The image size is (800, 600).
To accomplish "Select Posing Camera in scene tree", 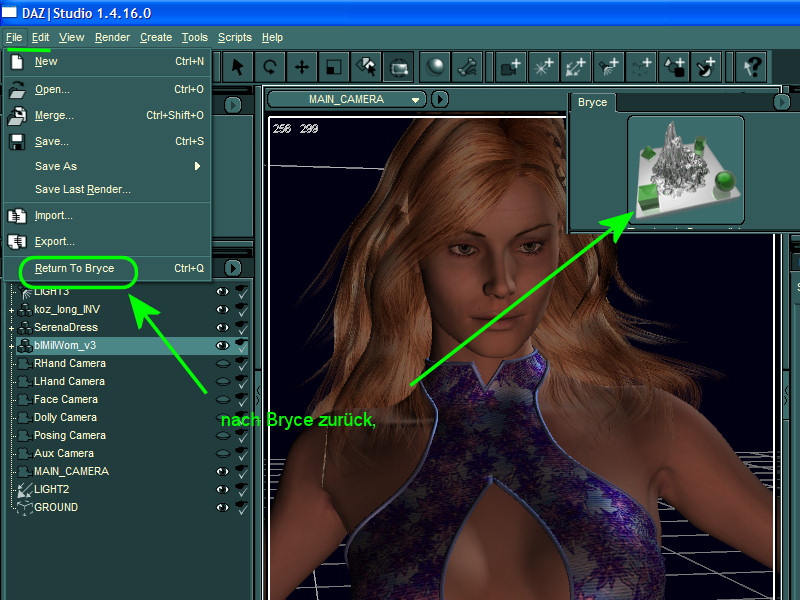I will point(70,436).
